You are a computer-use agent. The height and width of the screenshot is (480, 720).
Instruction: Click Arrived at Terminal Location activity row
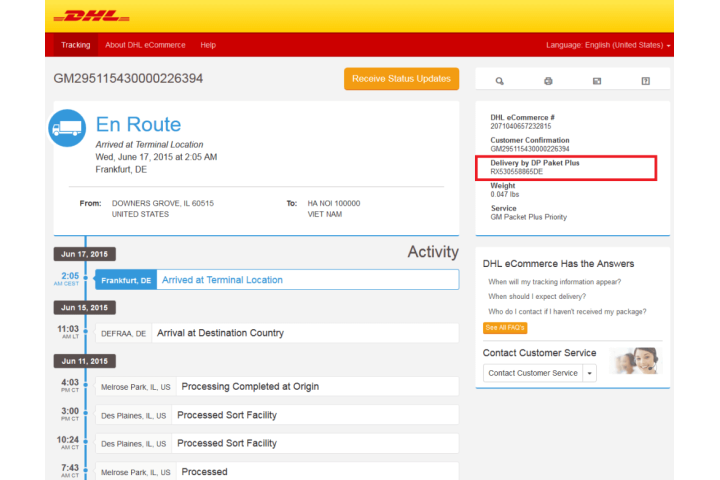(277, 280)
